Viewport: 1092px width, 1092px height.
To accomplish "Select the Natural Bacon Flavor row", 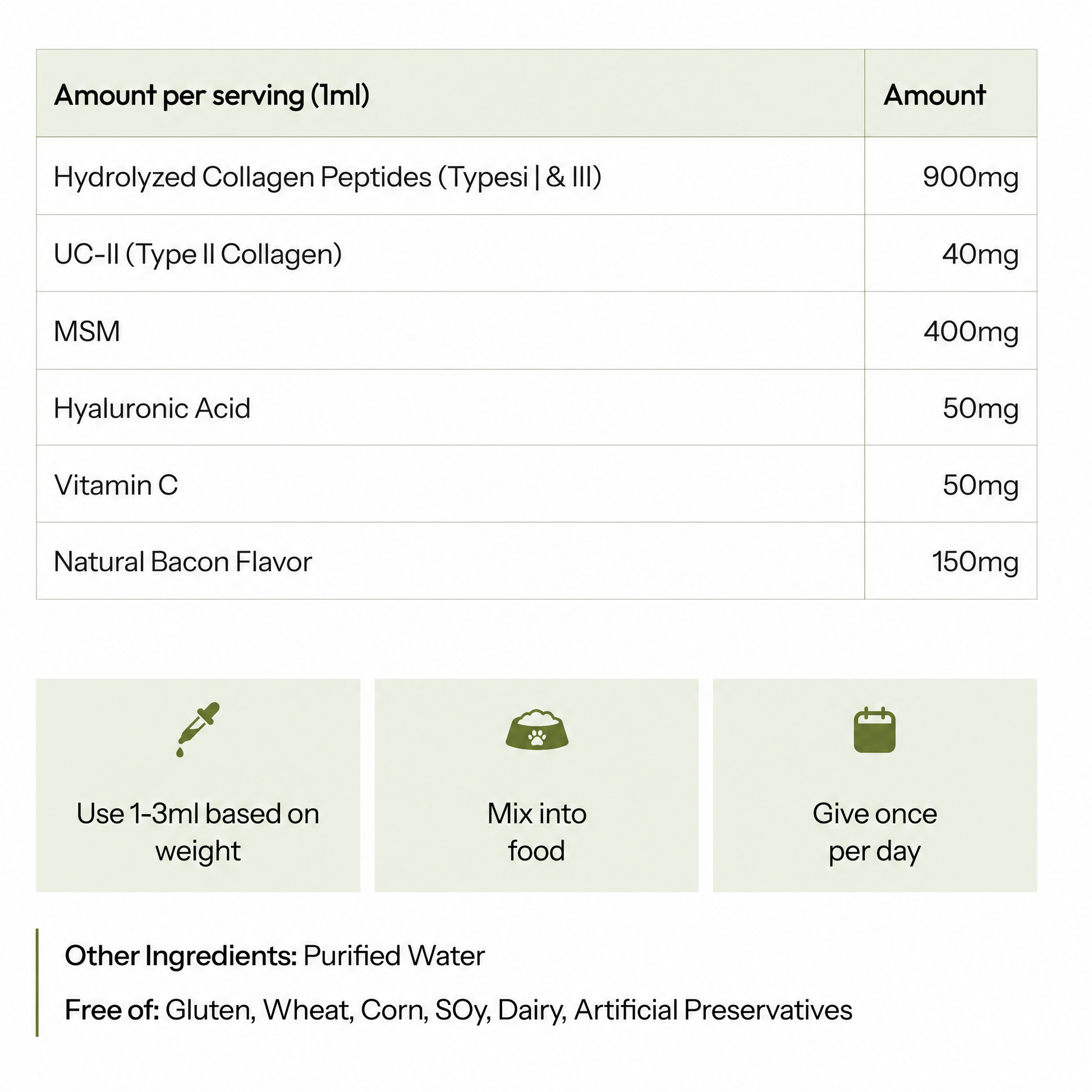I will click(536, 561).
